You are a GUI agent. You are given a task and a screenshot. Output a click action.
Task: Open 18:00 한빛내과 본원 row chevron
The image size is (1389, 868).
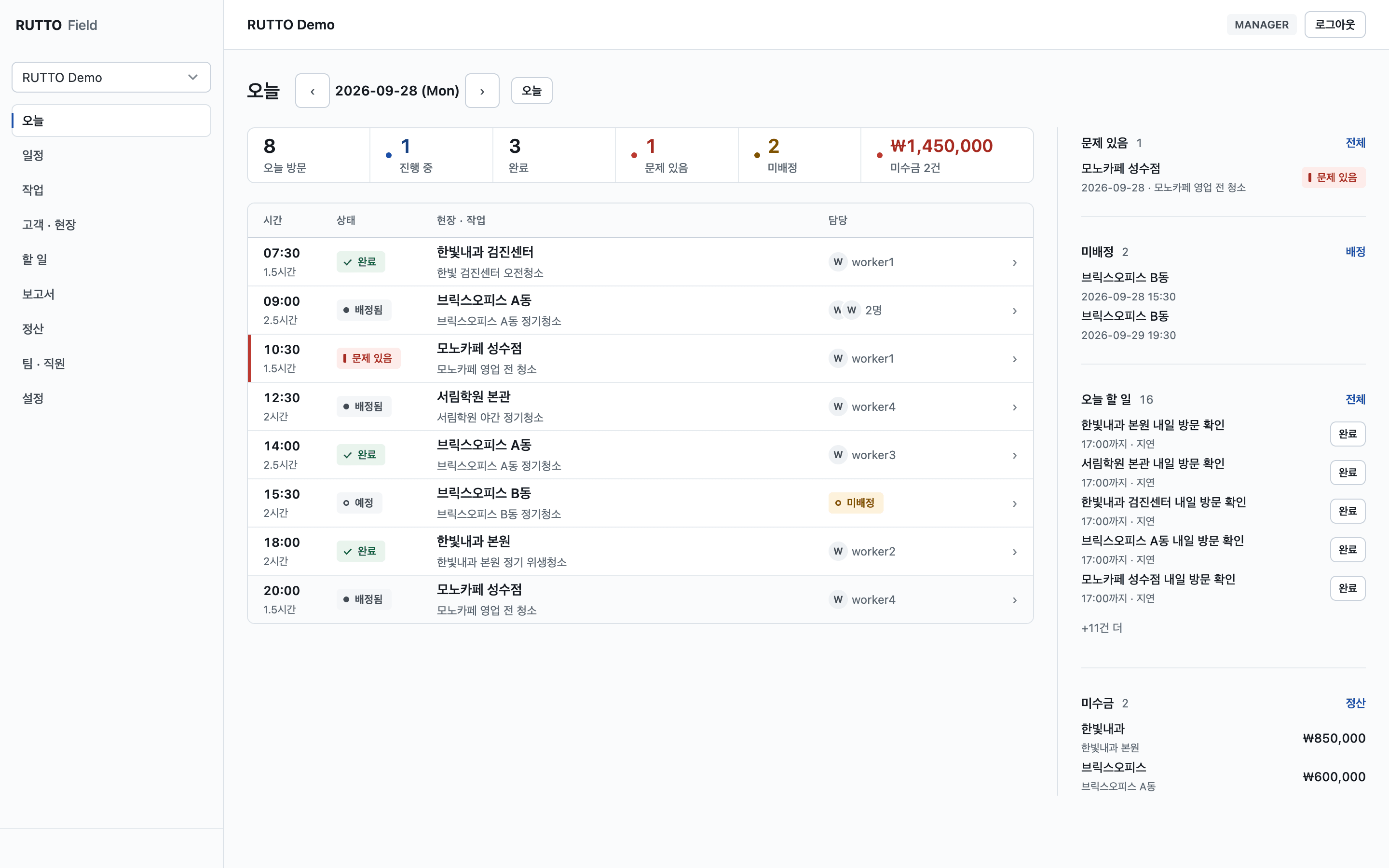(x=1014, y=552)
